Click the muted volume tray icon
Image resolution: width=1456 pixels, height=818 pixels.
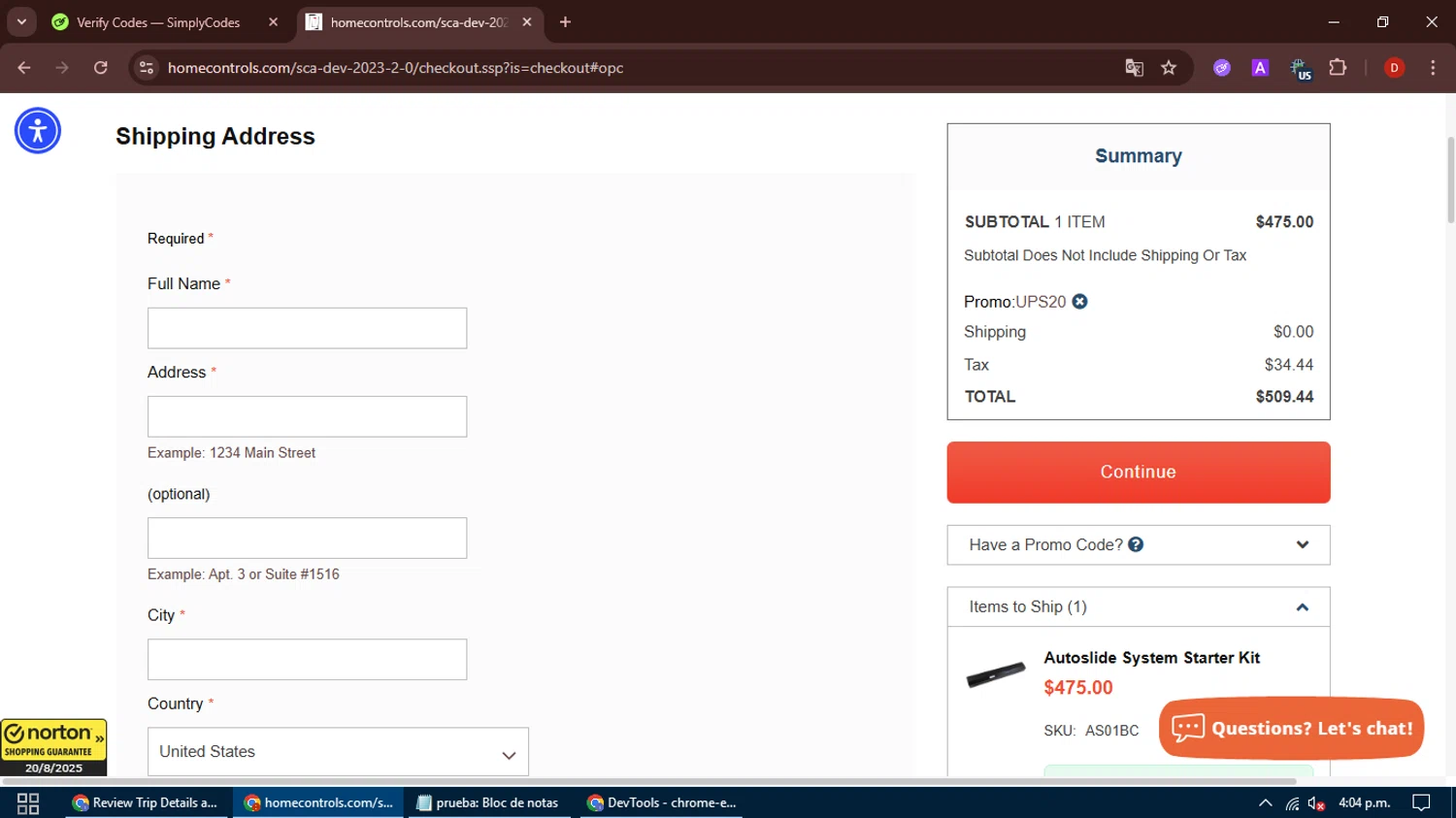[1316, 803]
